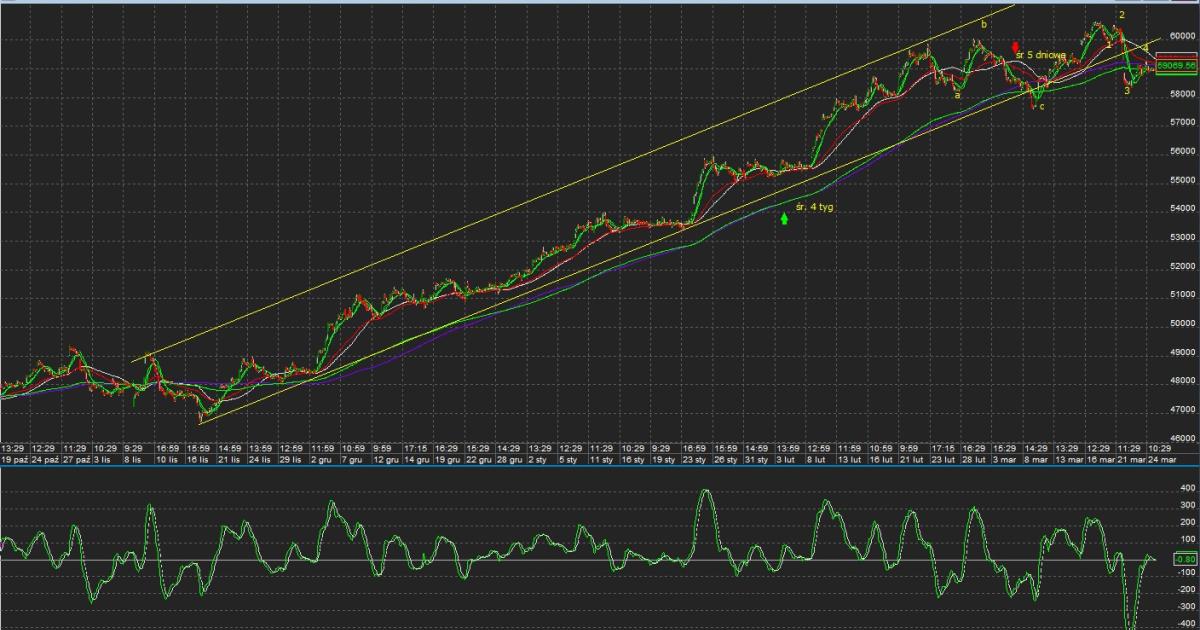This screenshot has width=1200, height=630.
Task: Select wave count label '3' at dip
Action: pos(1127,91)
